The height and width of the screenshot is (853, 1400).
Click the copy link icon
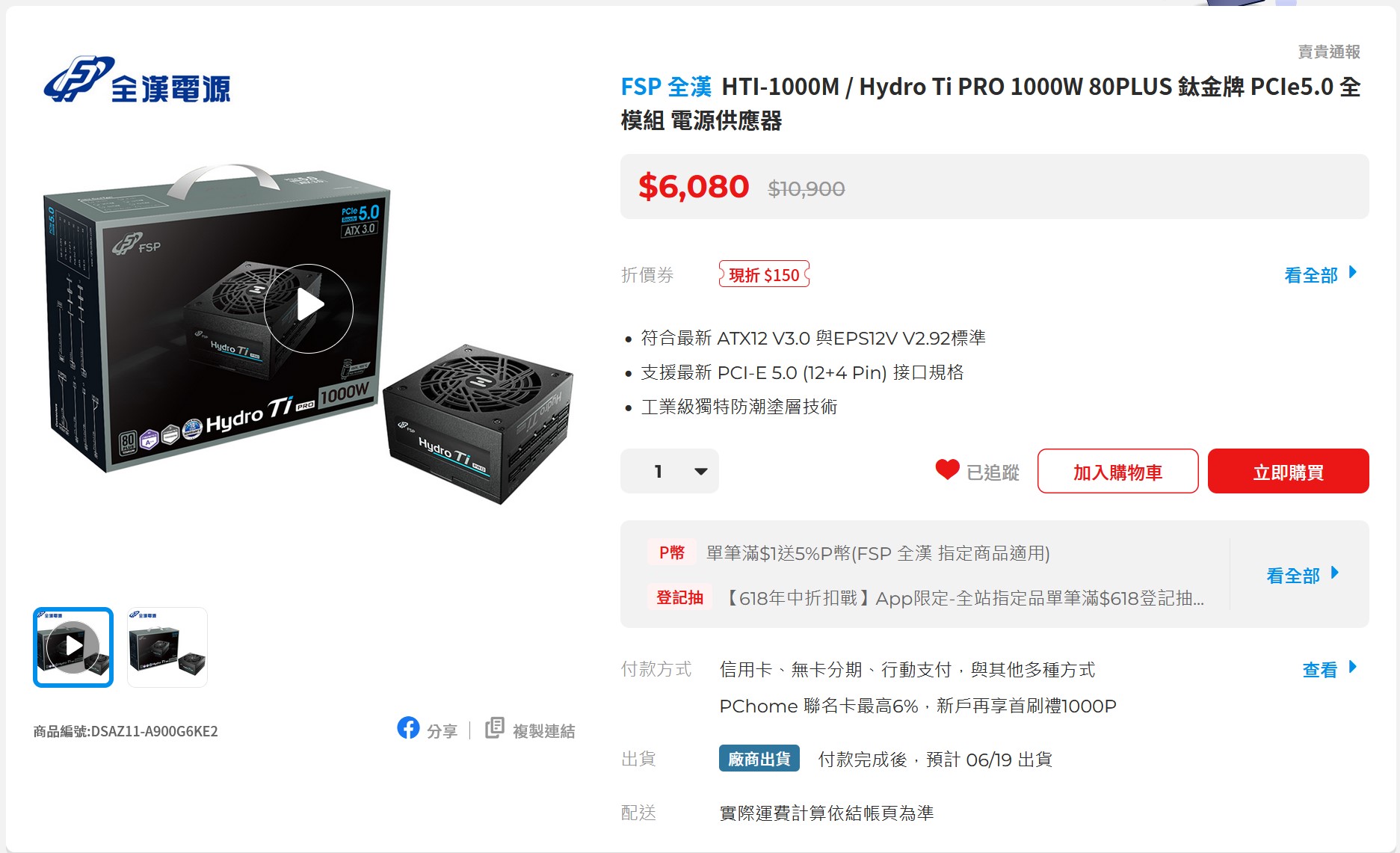[494, 728]
